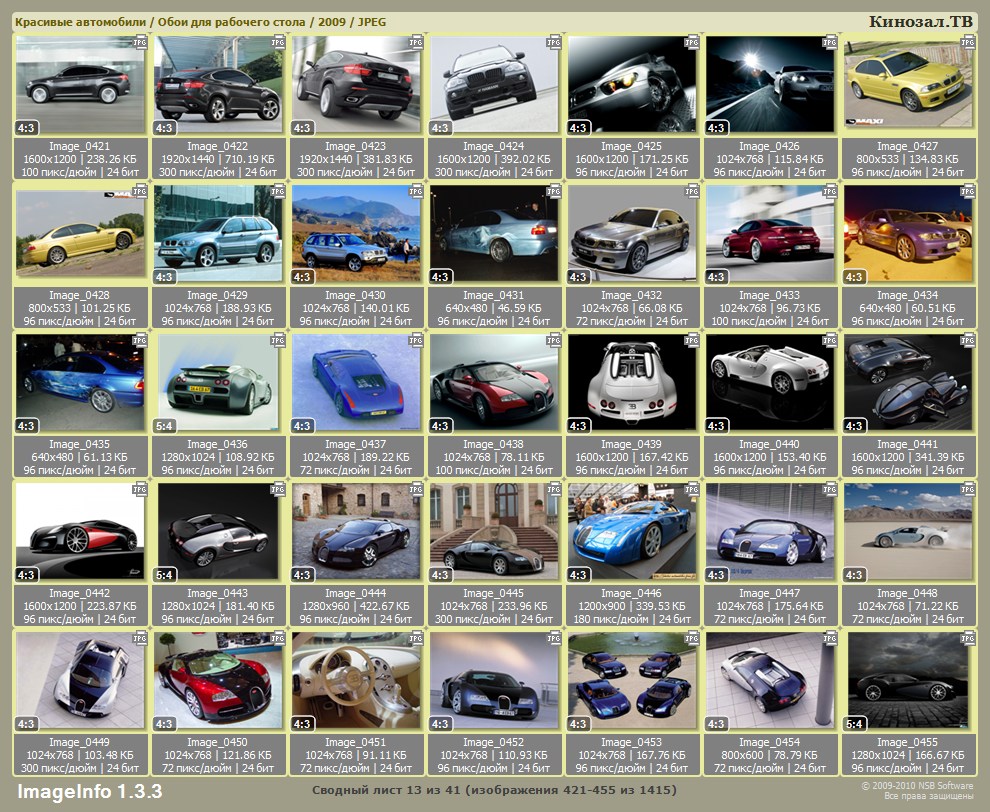Image resolution: width=990 pixels, height=812 pixels.
Task: Click the Image_0431 file name label
Action: click(x=494, y=296)
